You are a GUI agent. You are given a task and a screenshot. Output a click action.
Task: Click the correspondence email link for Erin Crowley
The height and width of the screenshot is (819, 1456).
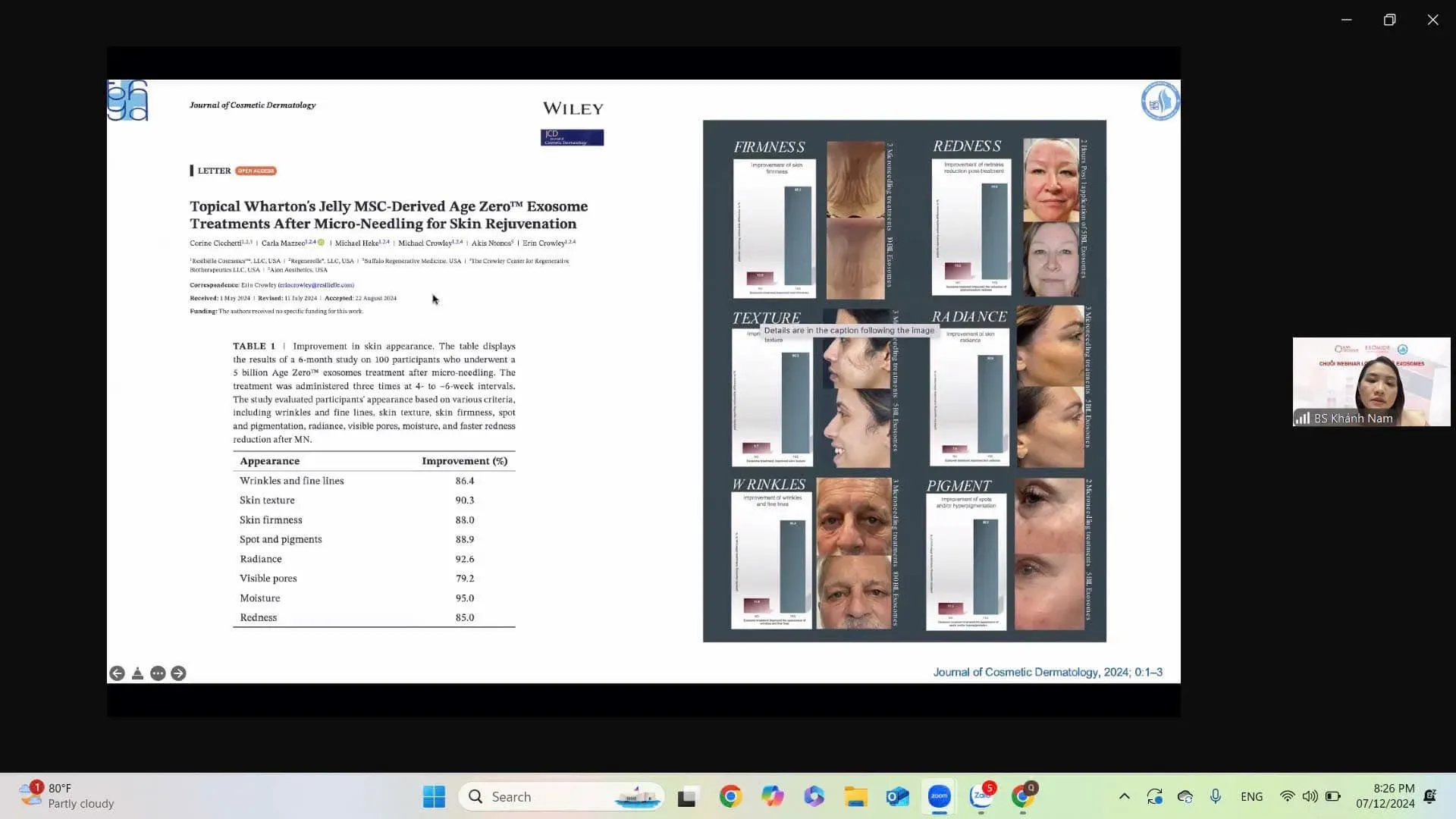pos(315,285)
